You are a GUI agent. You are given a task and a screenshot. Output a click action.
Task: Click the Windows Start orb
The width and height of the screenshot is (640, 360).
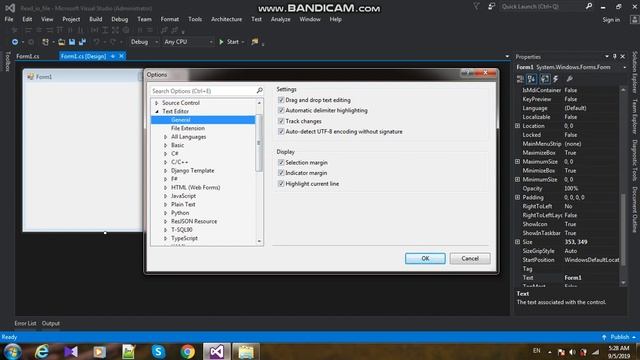[12, 352]
